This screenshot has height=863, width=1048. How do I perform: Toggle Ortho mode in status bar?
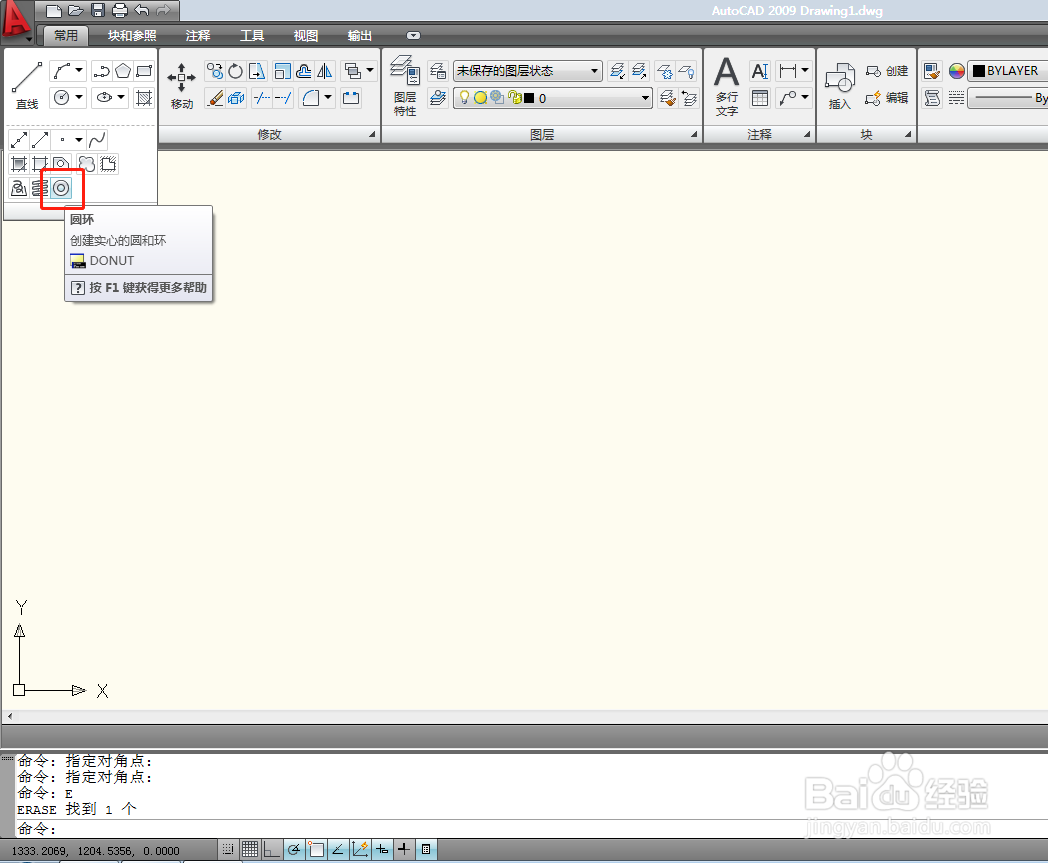(271, 849)
